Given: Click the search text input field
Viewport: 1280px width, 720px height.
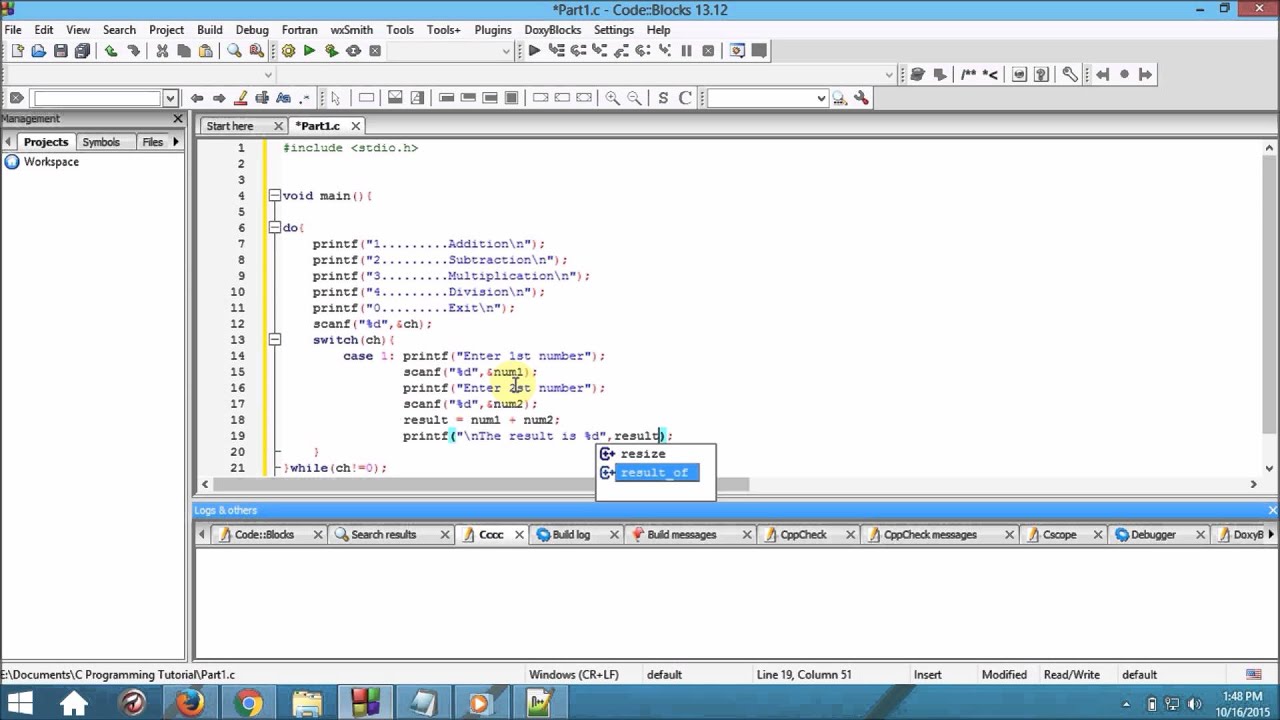Looking at the screenshot, I should (x=98, y=98).
